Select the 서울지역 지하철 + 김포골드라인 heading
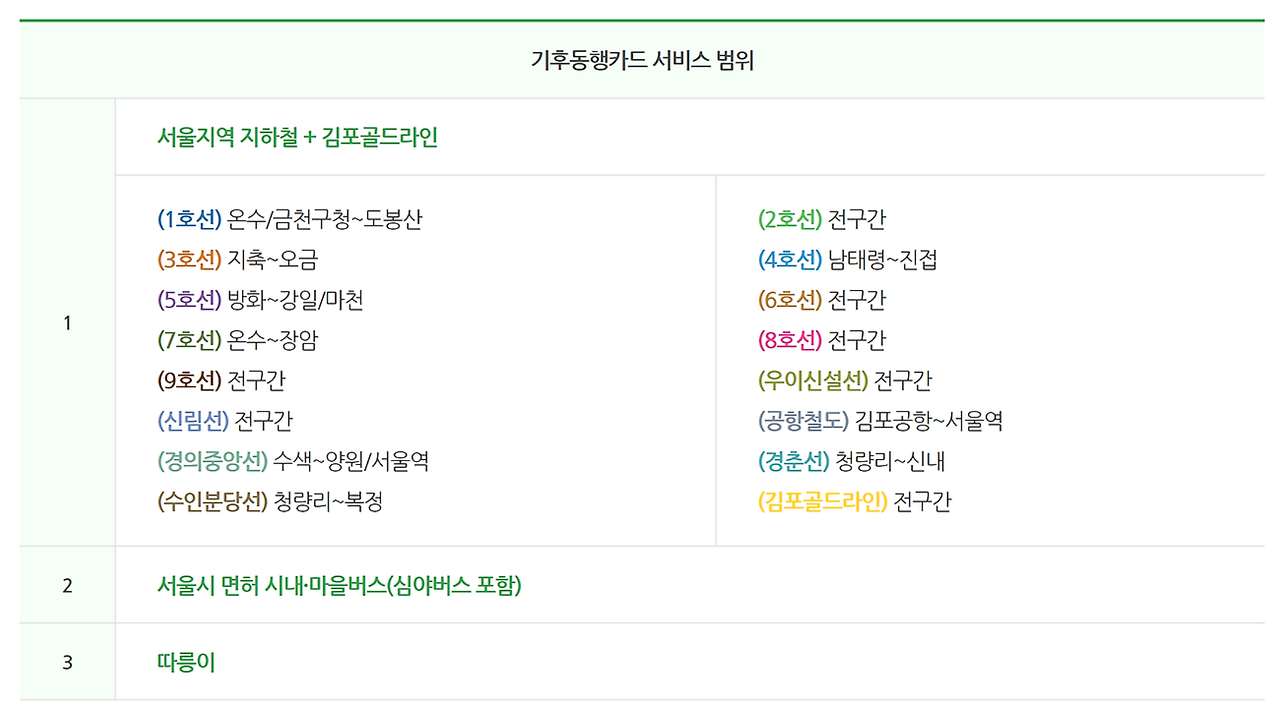Screen dimensions: 1280x722 coord(298,137)
